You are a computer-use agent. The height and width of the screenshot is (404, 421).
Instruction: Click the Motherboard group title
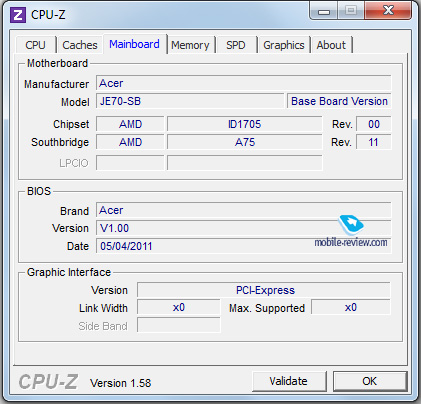pos(57,63)
